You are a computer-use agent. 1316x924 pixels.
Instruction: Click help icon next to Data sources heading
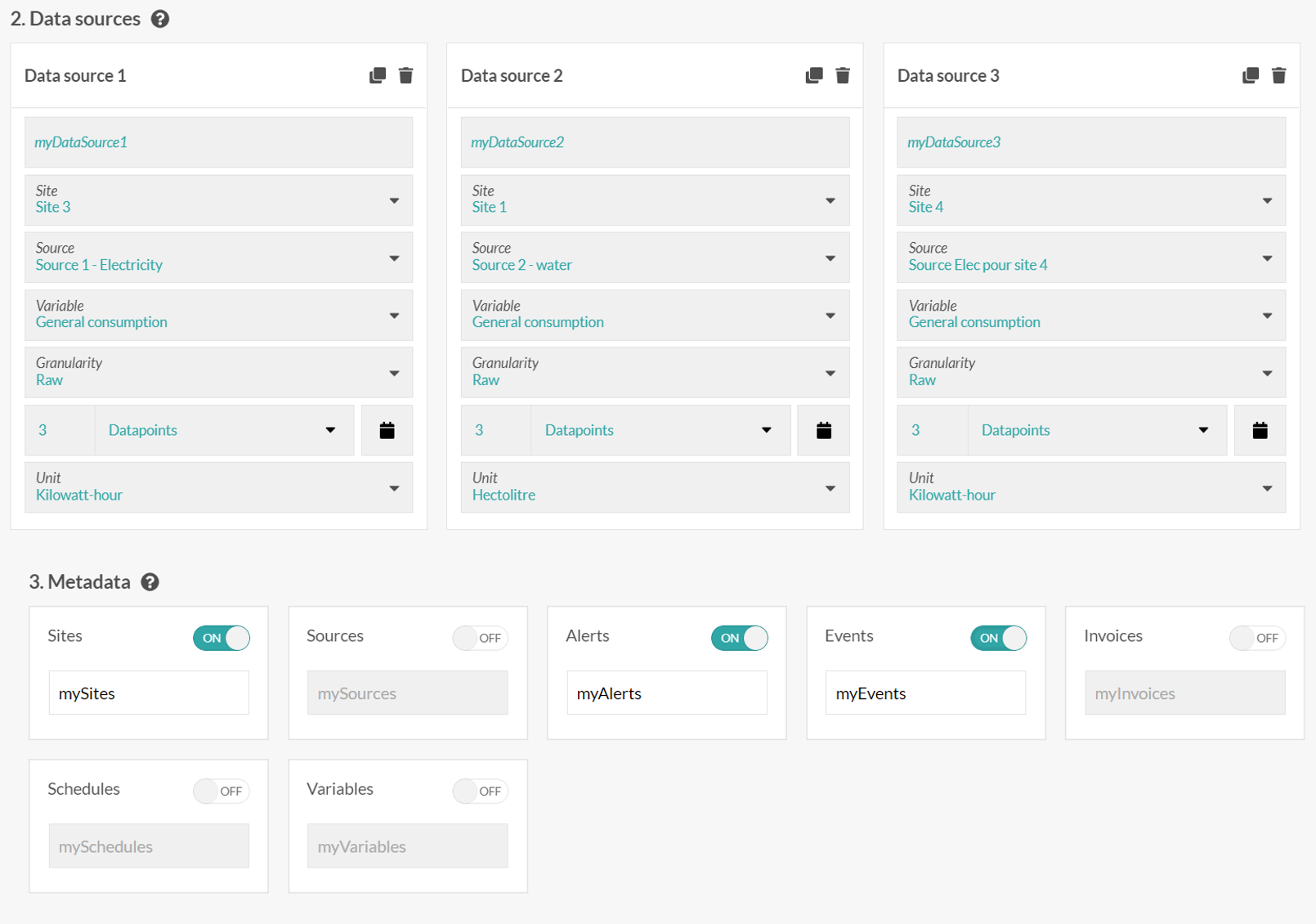pos(160,19)
